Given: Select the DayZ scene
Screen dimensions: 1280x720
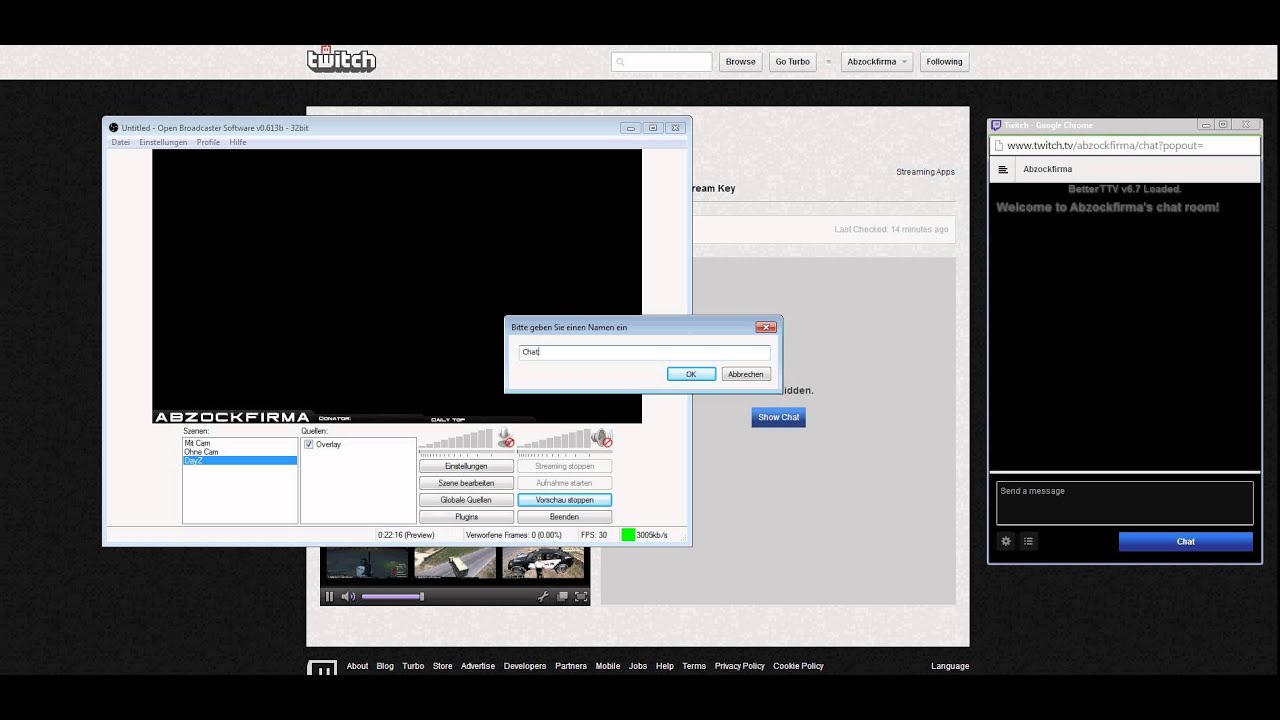Looking at the screenshot, I should coord(240,461).
